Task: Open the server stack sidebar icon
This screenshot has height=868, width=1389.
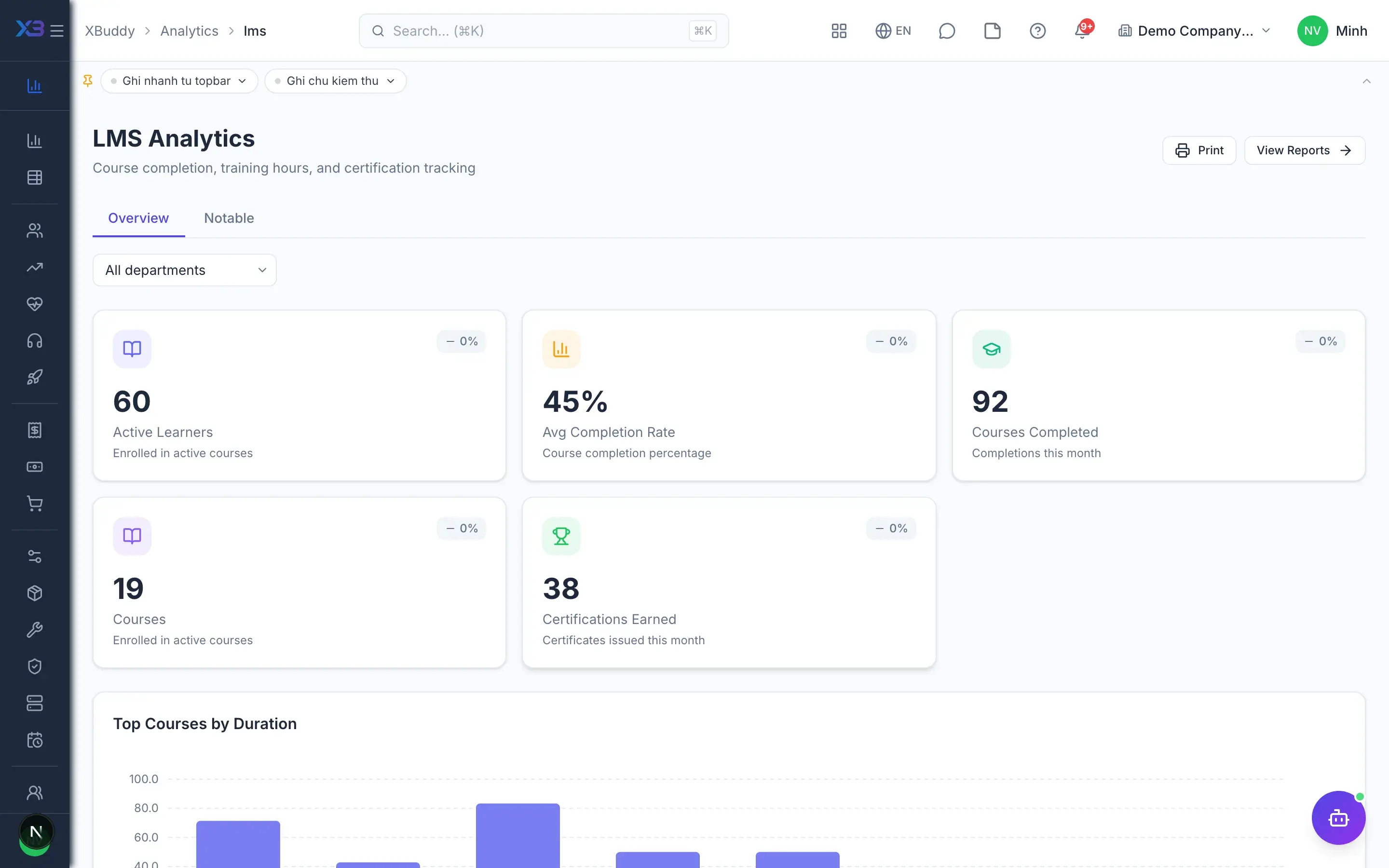Action: (x=34, y=703)
